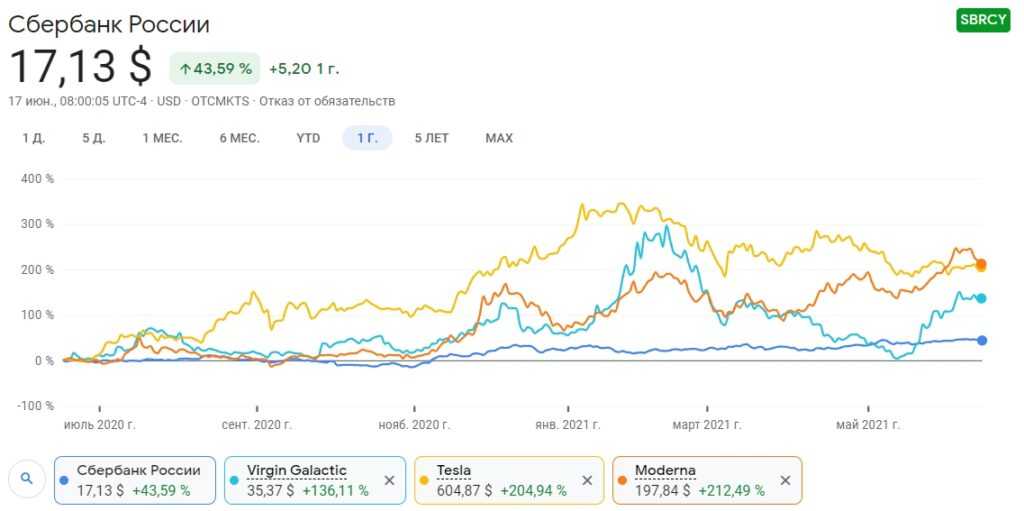
Task: Remove Tesla from the comparison chart
Action: click(587, 480)
